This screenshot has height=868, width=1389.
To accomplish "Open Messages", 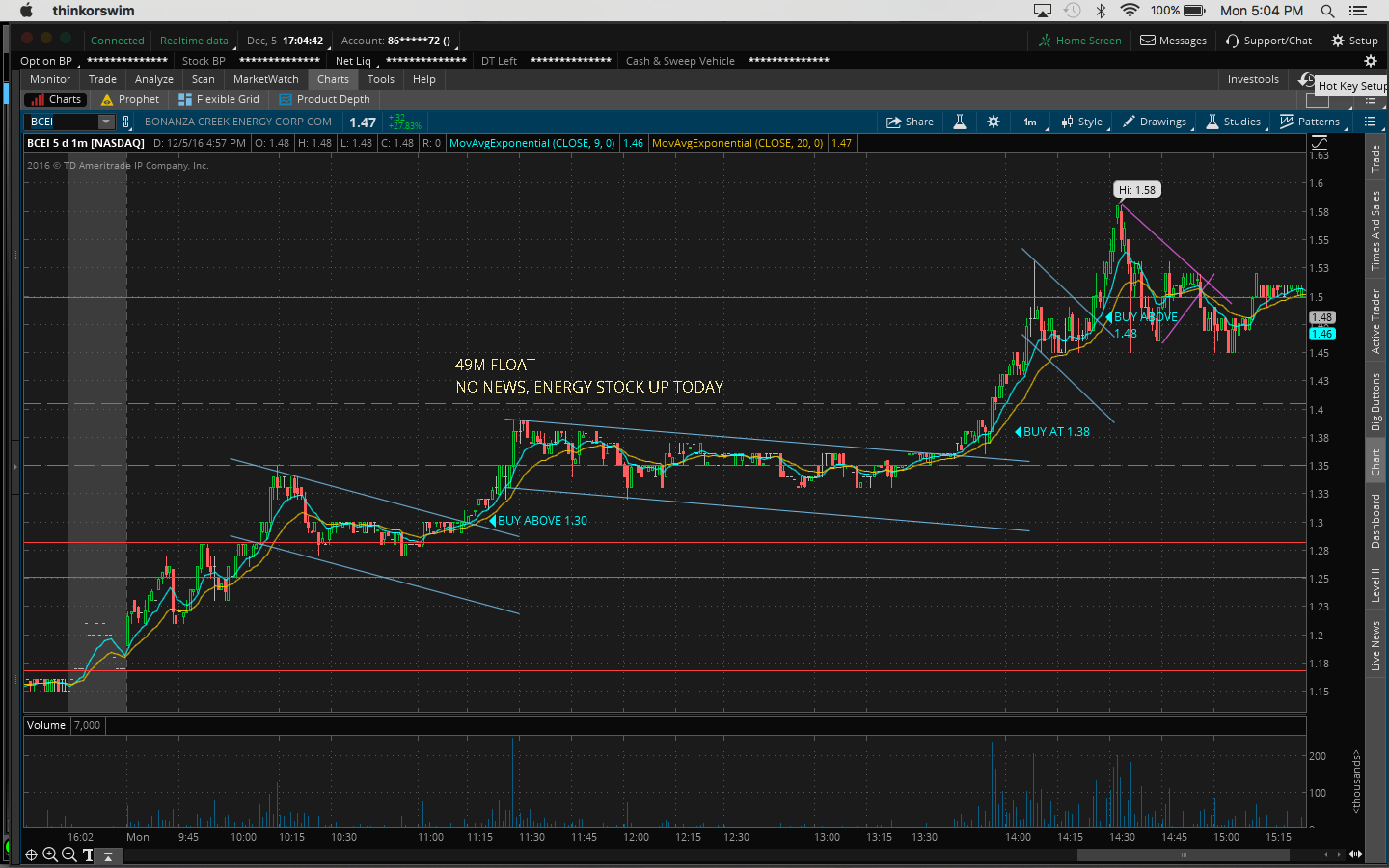I will [1174, 41].
